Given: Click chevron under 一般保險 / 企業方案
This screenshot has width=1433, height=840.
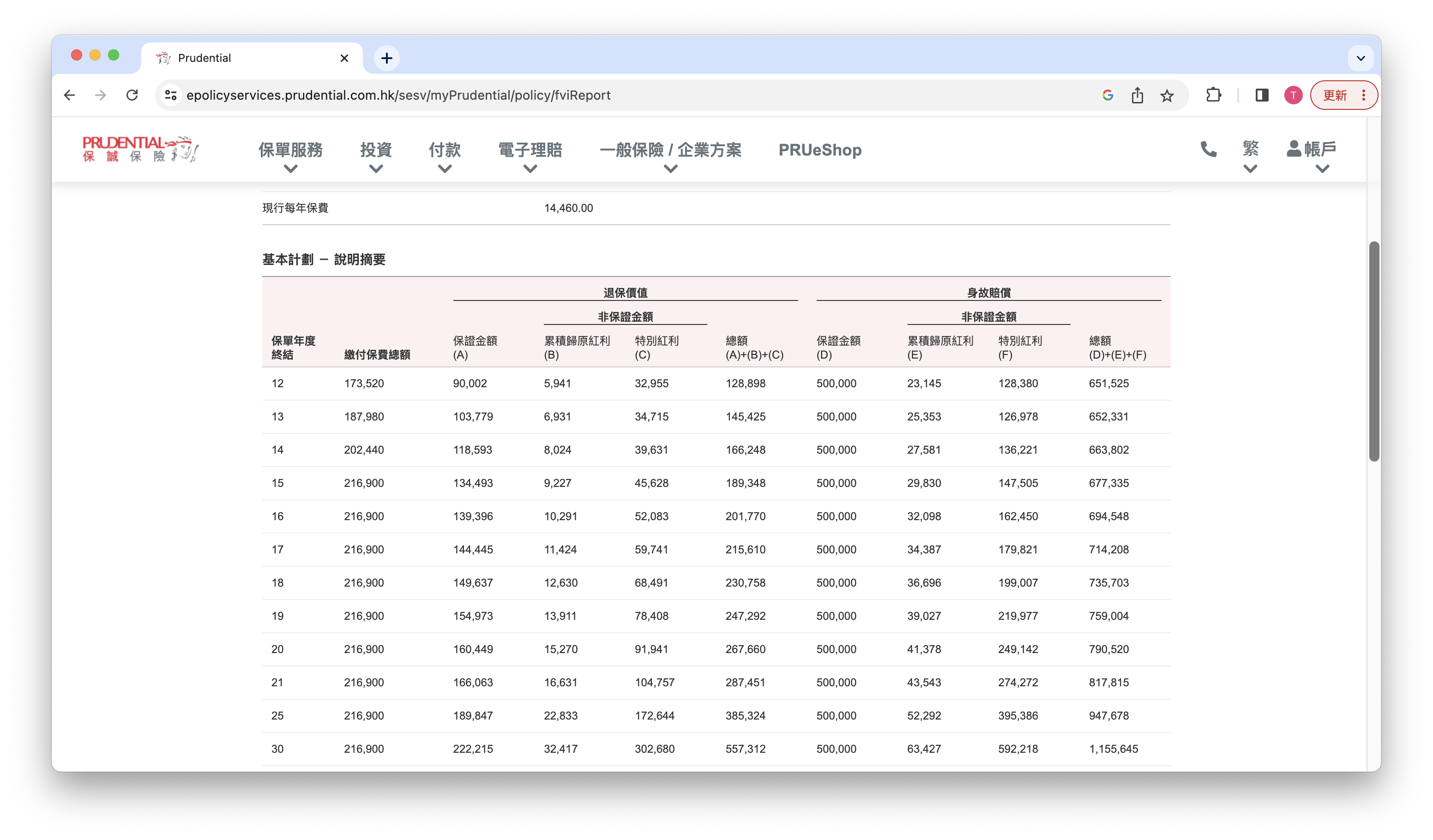Looking at the screenshot, I should pyautogui.click(x=670, y=169).
